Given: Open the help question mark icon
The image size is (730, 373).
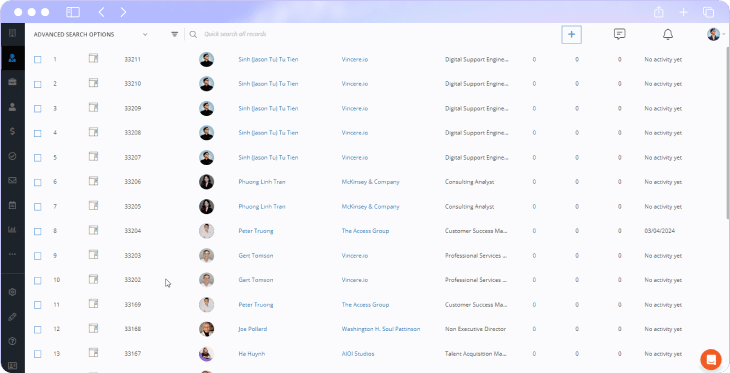Looking at the screenshot, I should point(13,341).
